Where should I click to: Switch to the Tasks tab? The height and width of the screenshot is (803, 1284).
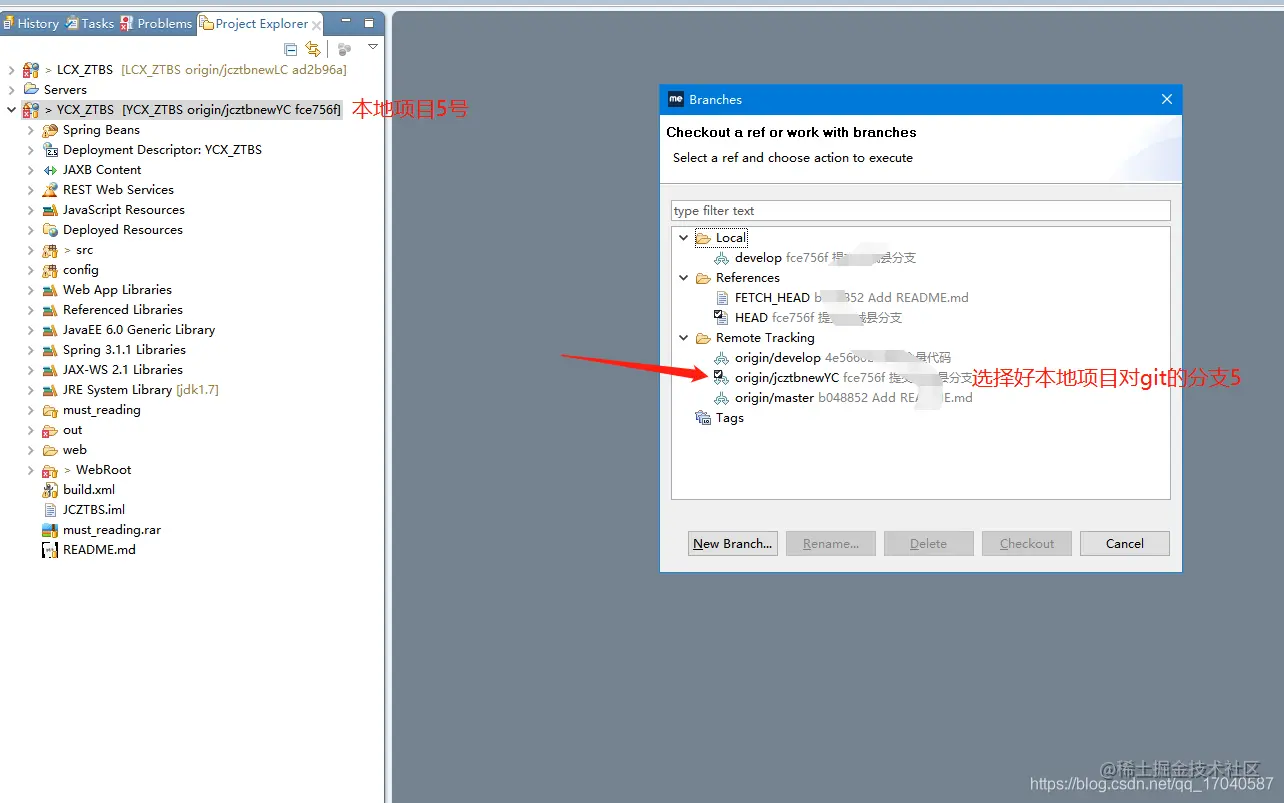pyautogui.click(x=90, y=23)
